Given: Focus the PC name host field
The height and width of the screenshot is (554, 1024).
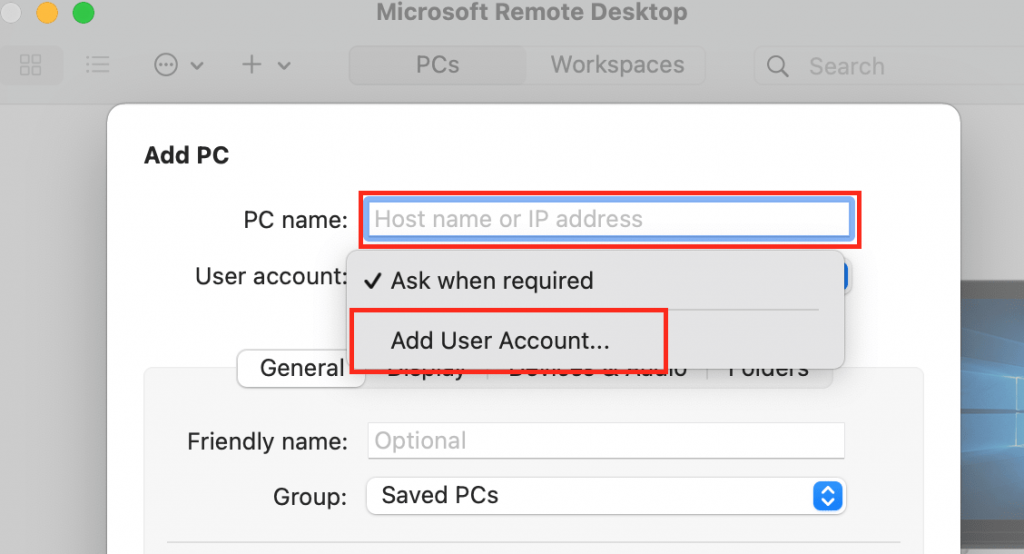Looking at the screenshot, I should click(609, 219).
